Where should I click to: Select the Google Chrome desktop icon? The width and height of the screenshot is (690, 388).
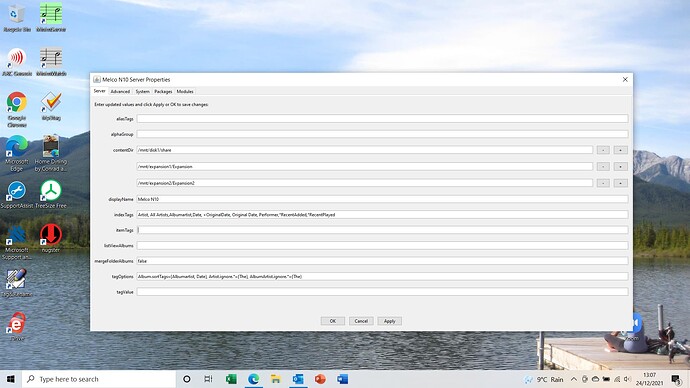click(17, 109)
